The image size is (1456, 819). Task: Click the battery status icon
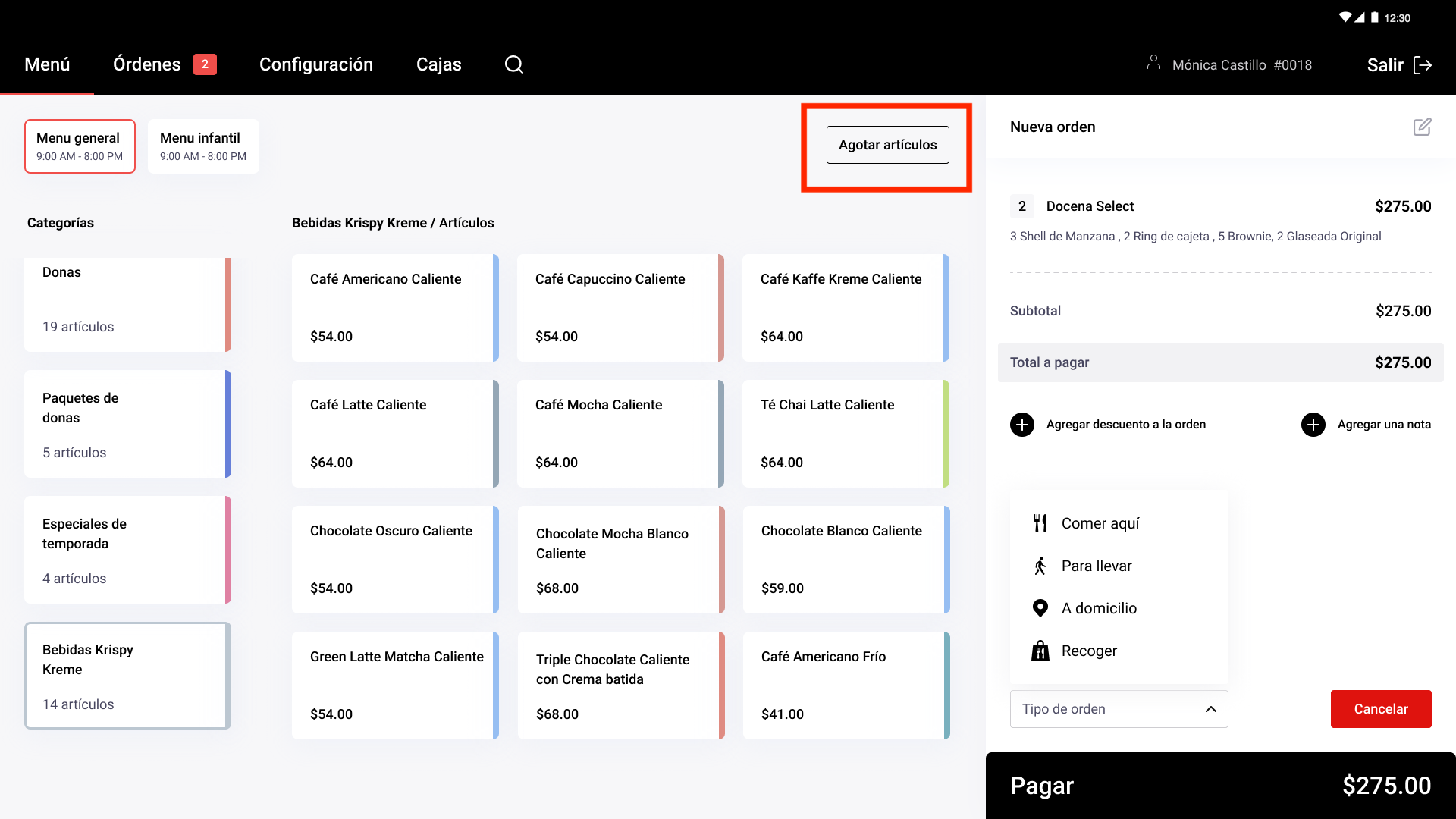click(x=1375, y=17)
